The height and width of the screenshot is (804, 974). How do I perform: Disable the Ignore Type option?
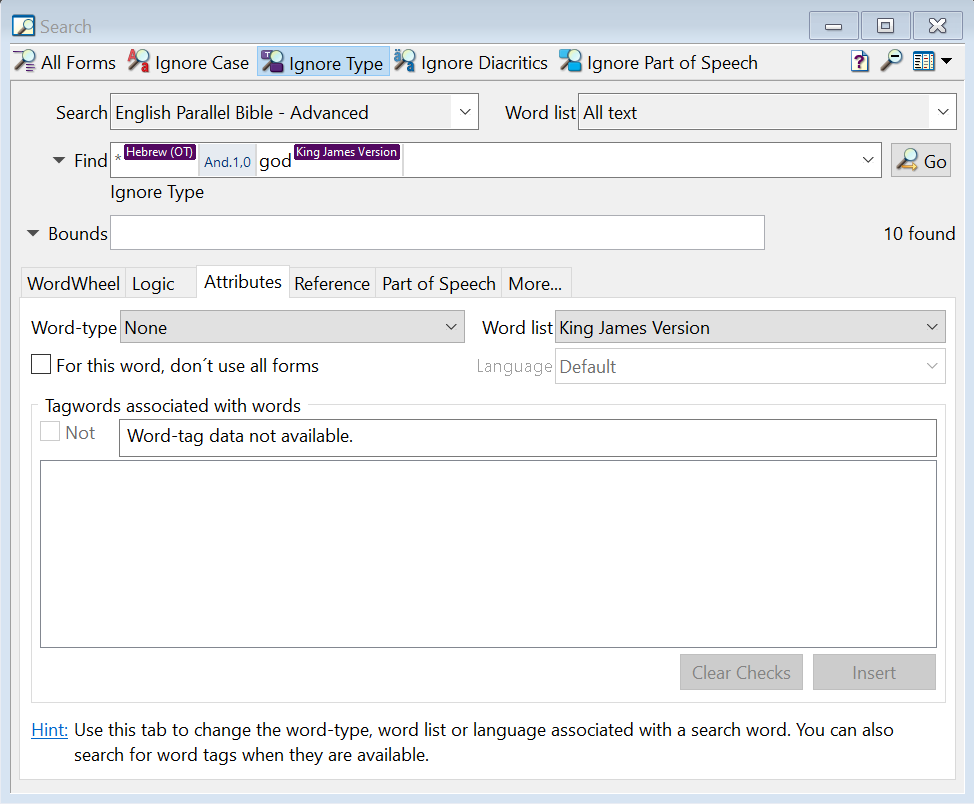pyautogui.click(x=322, y=62)
